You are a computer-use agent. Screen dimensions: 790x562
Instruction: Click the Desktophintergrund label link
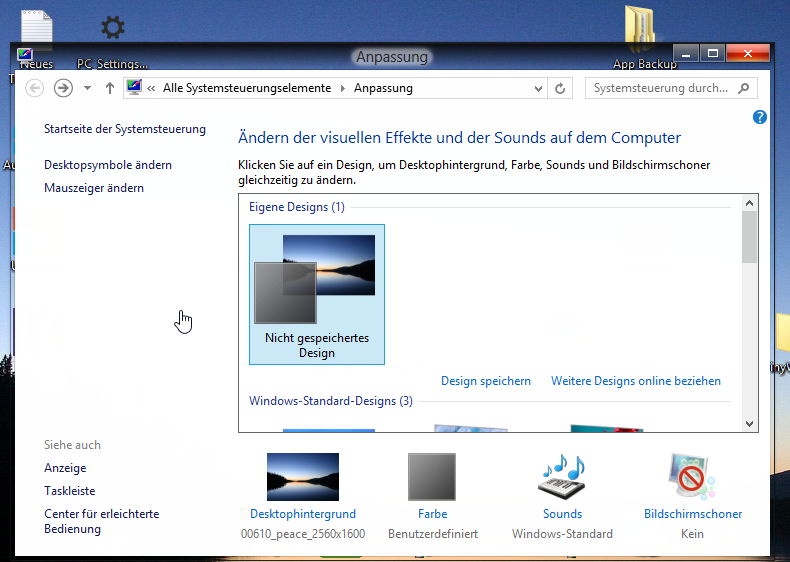[303, 514]
